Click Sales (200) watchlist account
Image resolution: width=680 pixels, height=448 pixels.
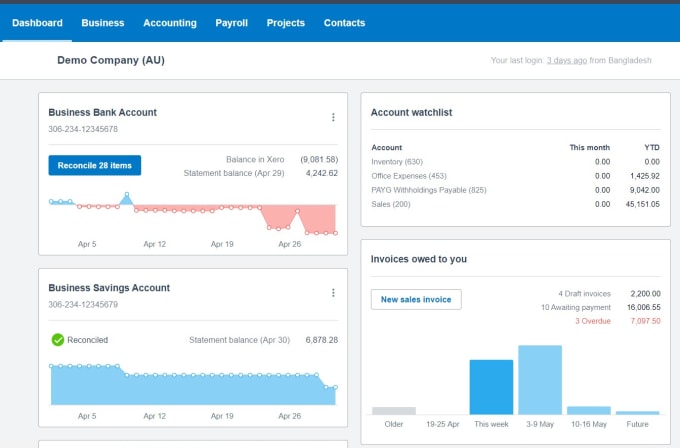[x=391, y=204]
